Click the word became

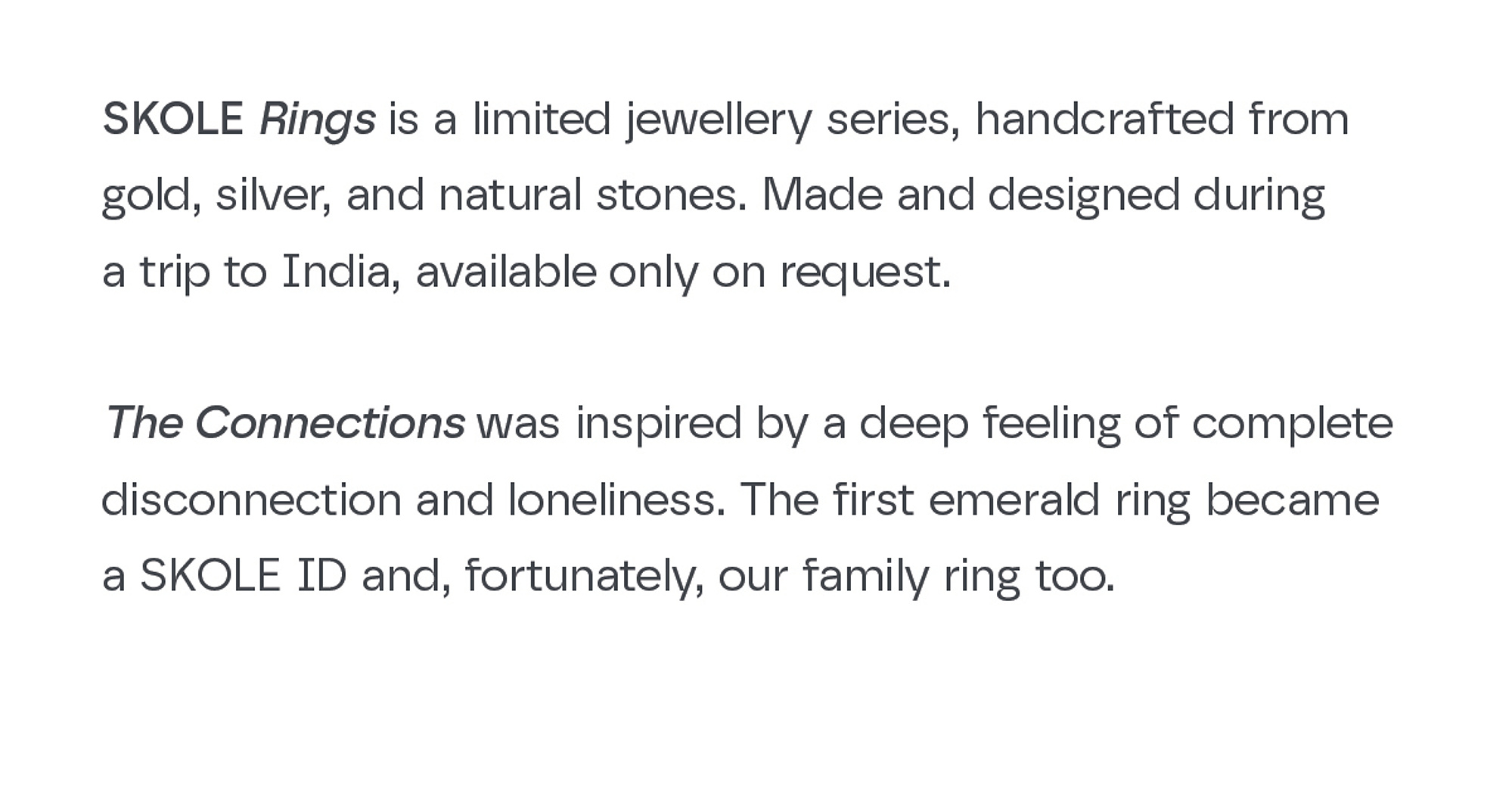1293,499
